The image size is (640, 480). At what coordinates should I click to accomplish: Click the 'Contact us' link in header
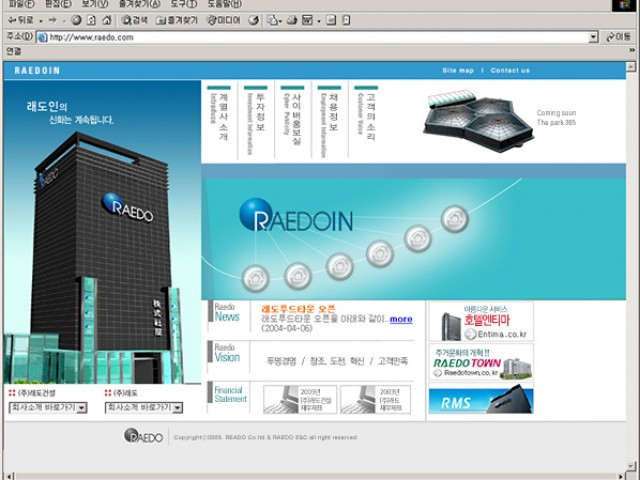[x=510, y=70]
